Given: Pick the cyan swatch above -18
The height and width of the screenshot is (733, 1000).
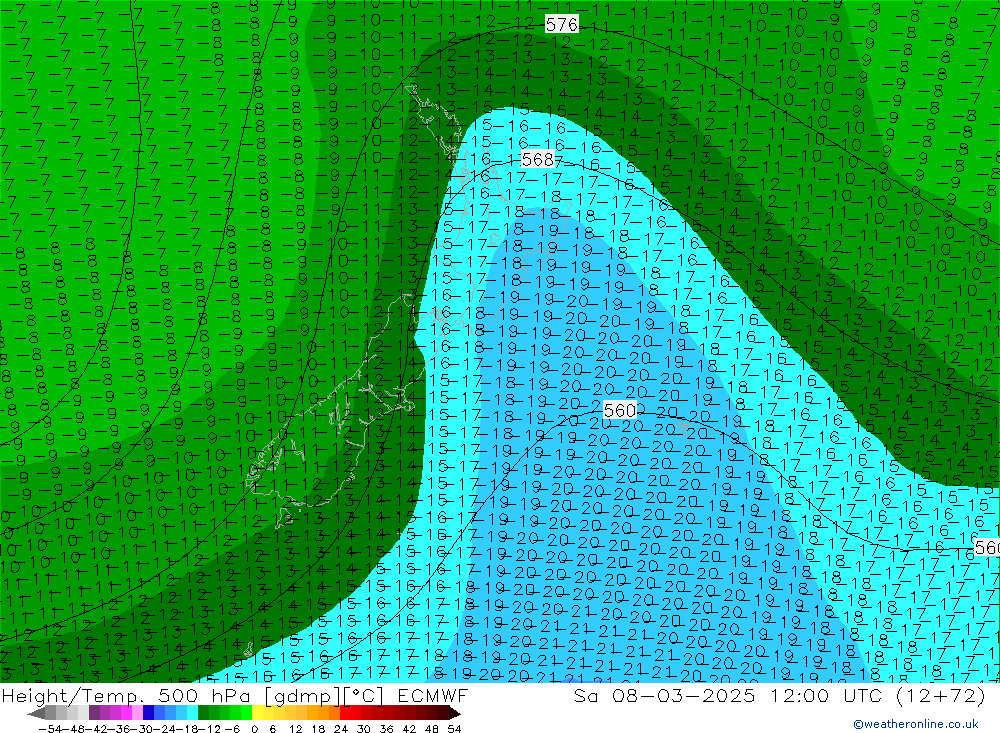Looking at the screenshot, I should pyautogui.click(x=192, y=713).
